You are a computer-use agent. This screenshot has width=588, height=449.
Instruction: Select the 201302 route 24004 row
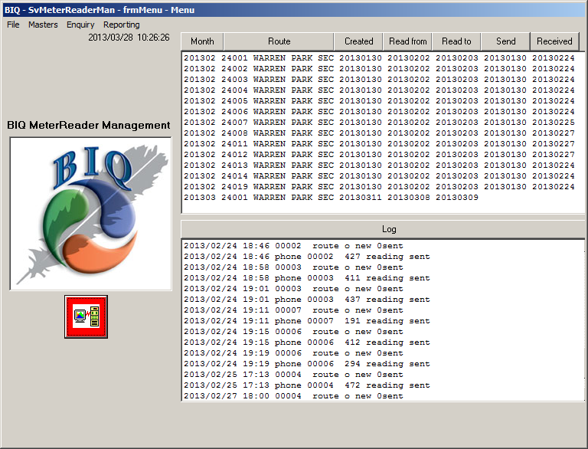(379, 90)
